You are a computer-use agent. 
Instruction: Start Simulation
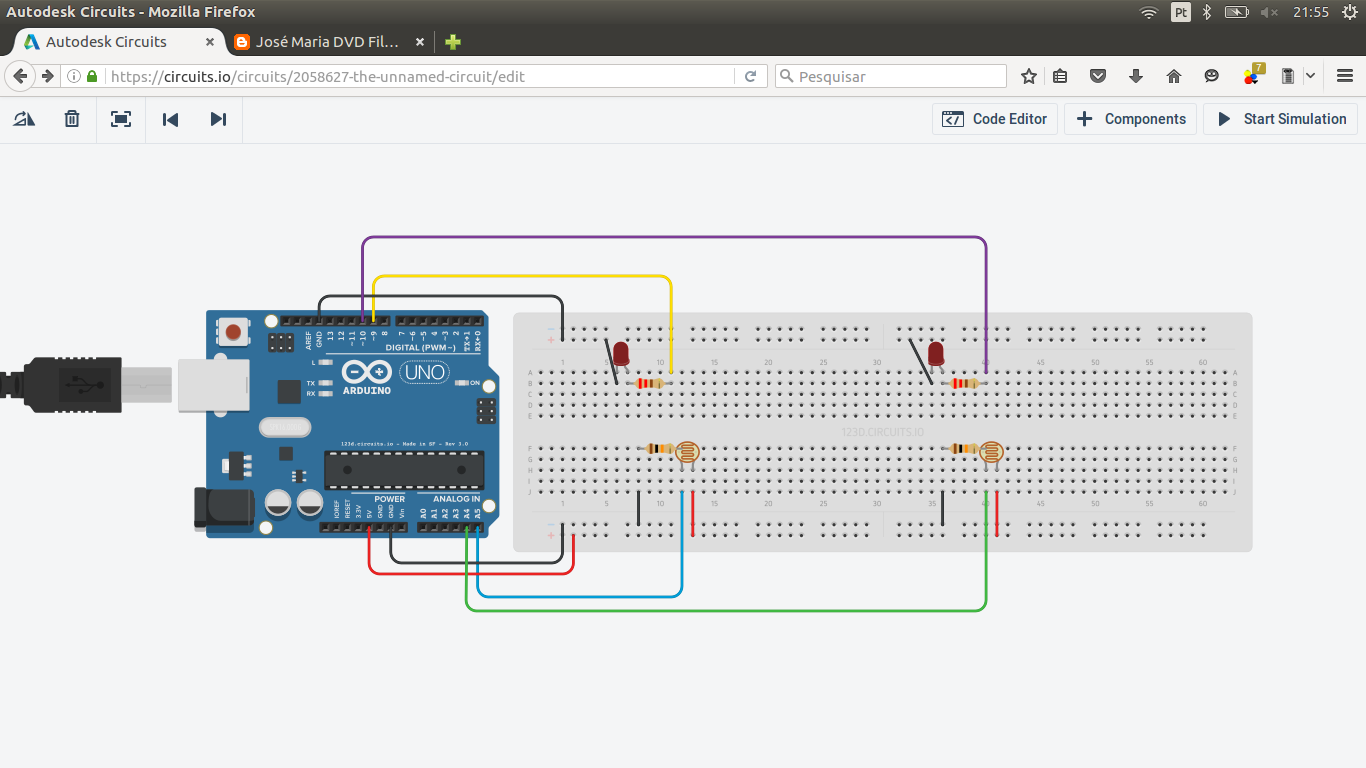click(1281, 119)
